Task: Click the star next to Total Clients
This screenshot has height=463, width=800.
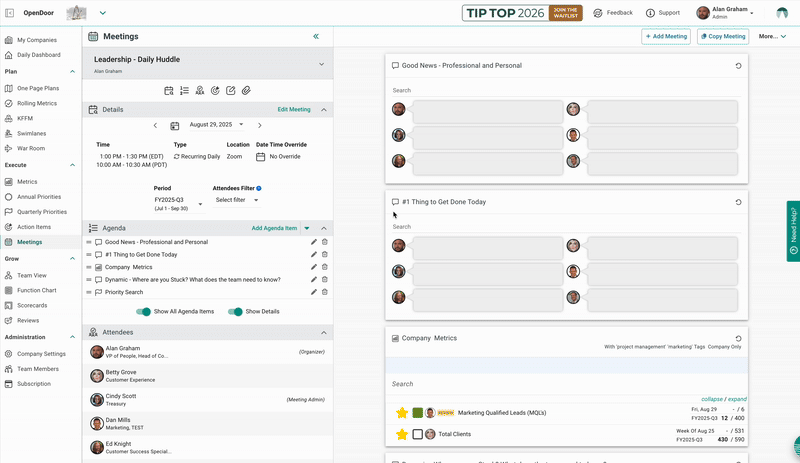Action: [402, 434]
